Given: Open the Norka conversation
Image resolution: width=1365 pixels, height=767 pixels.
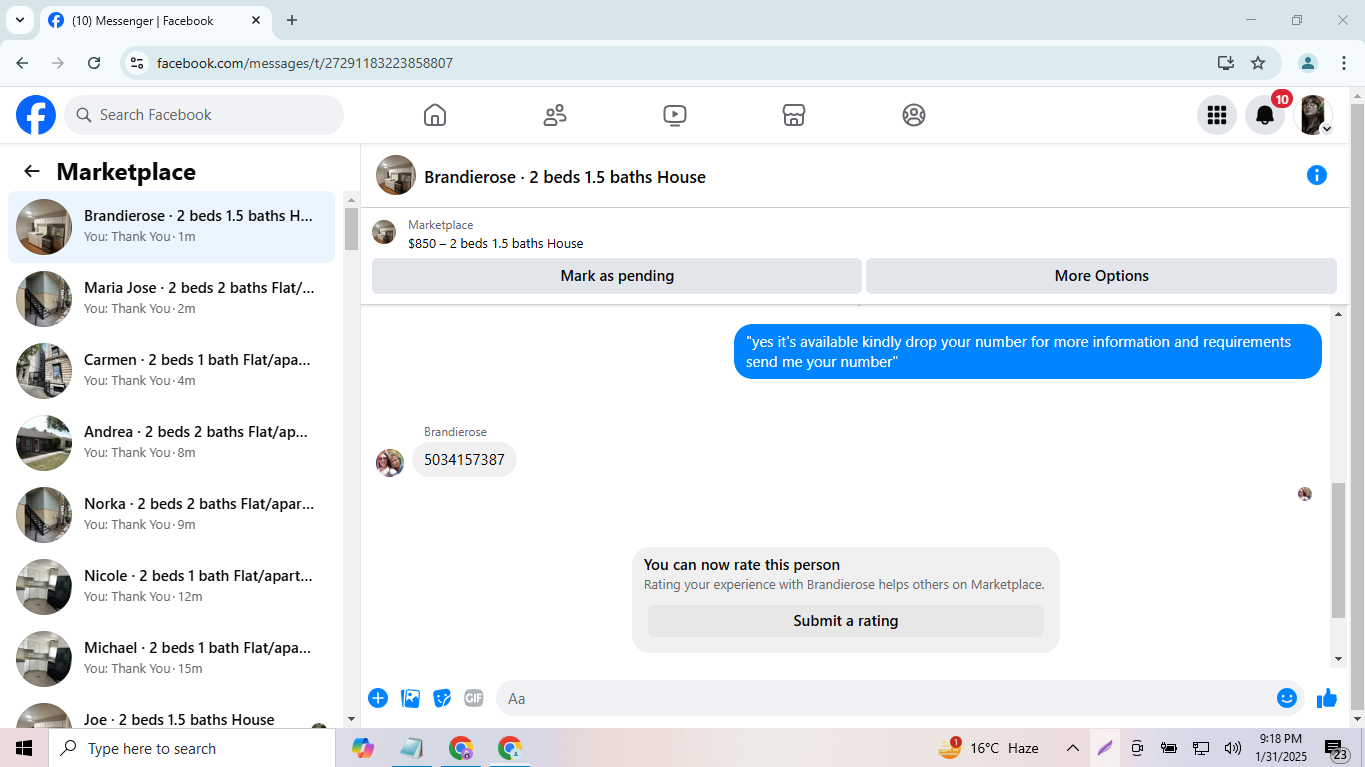Looking at the screenshot, I should coord(171,515).
